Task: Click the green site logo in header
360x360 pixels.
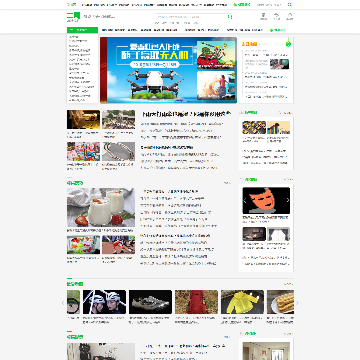Action: tap(73, 16)
